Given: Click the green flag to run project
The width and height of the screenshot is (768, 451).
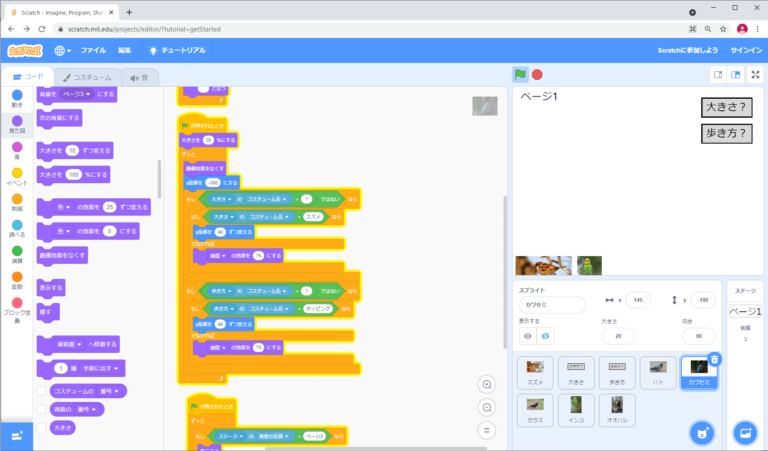Looking at the screenshot, I should pos(520,74).
